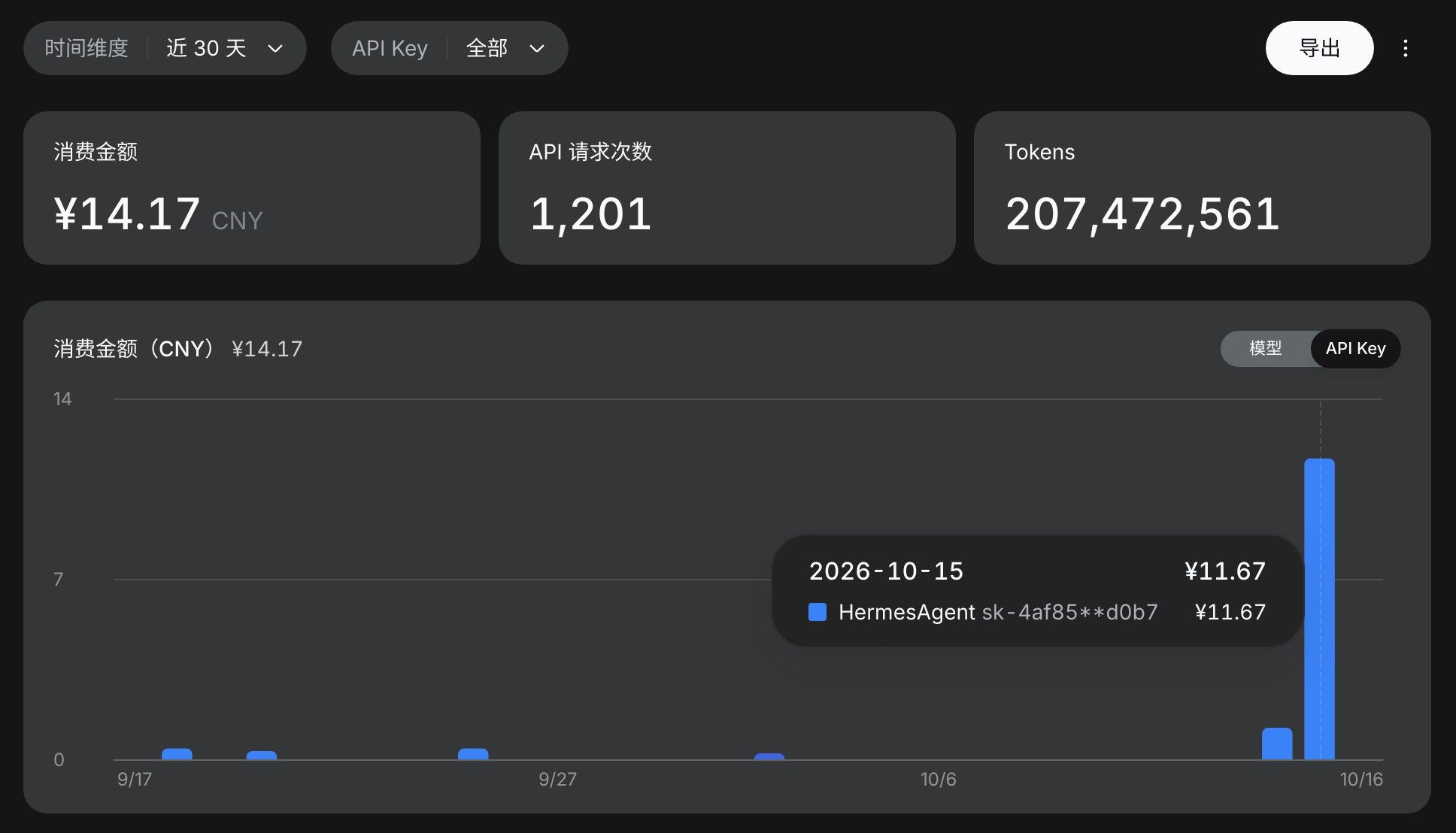Click the tall blue bar for 10/15
1456x833 pixels.
coord(1319,609)
